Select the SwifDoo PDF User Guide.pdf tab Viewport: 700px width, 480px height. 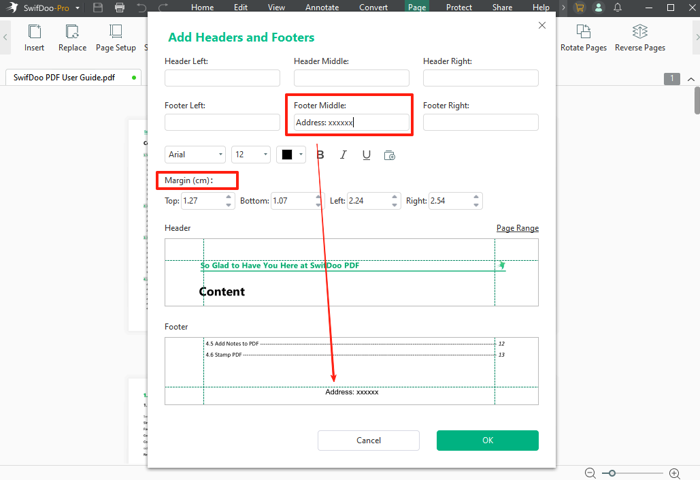pyautogui.click(x=74, y=77)
